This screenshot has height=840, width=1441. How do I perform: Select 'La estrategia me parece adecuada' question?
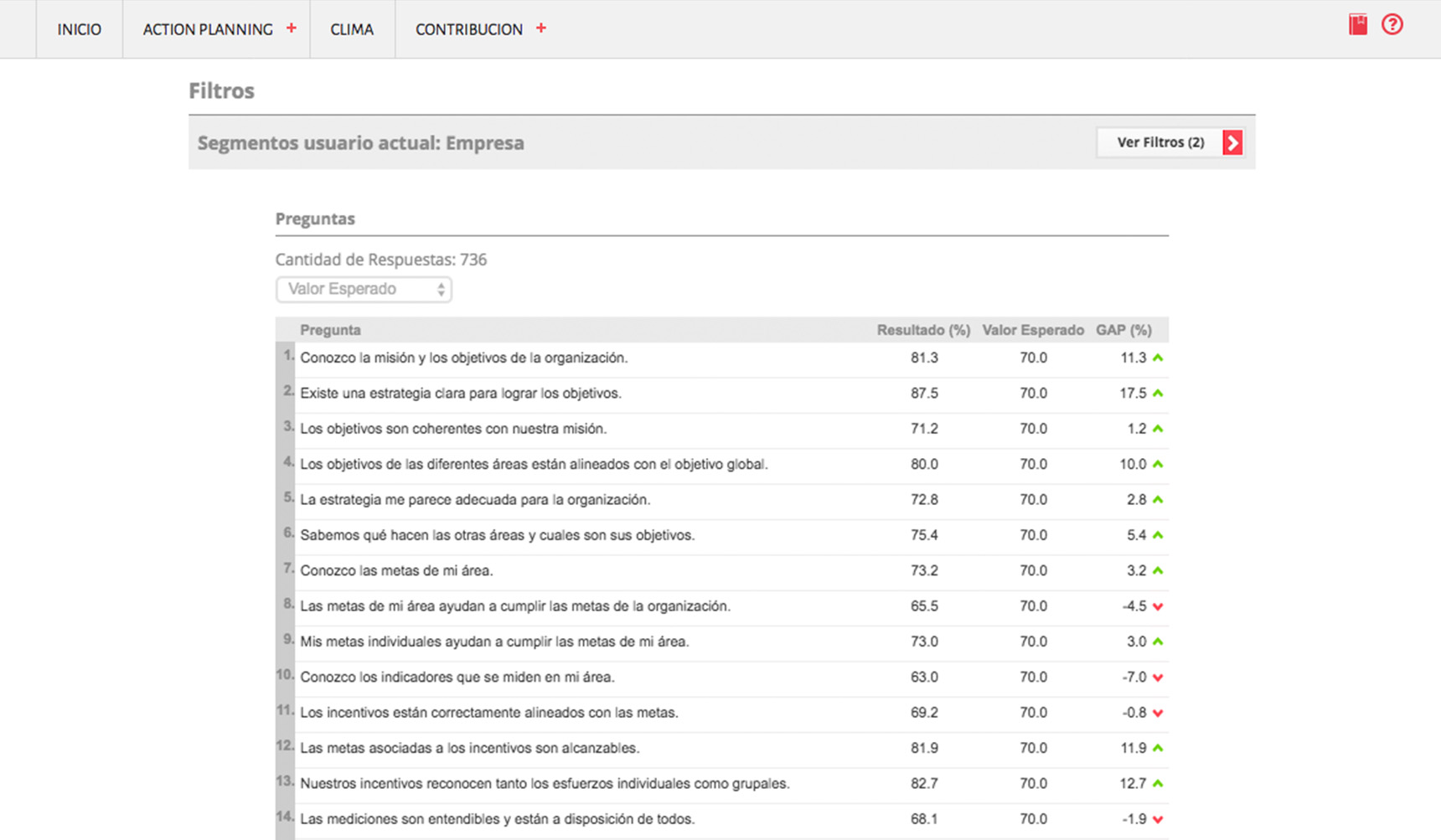(475, 500)
